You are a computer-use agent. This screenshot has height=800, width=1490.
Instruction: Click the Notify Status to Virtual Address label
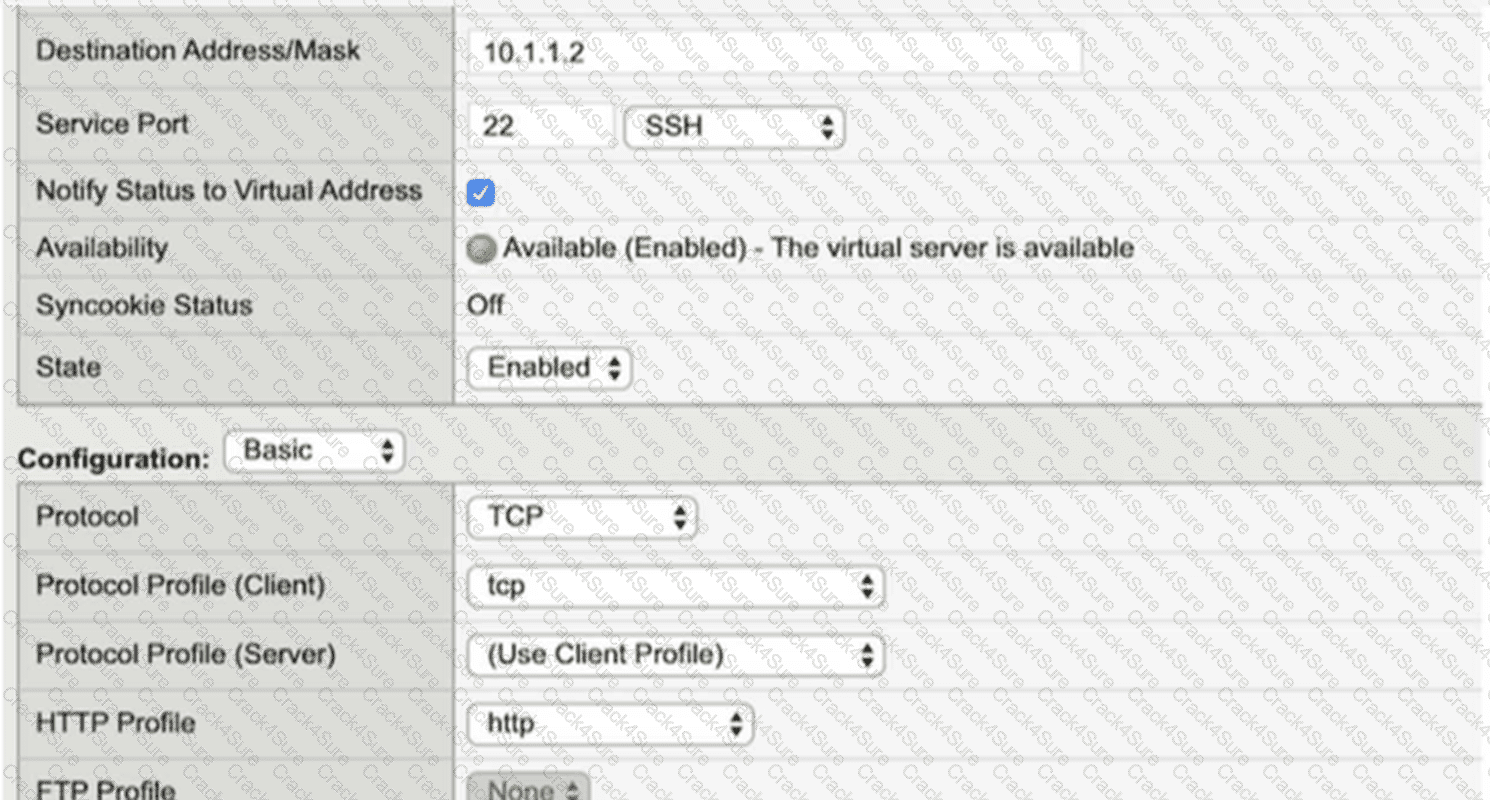[229, 191]
